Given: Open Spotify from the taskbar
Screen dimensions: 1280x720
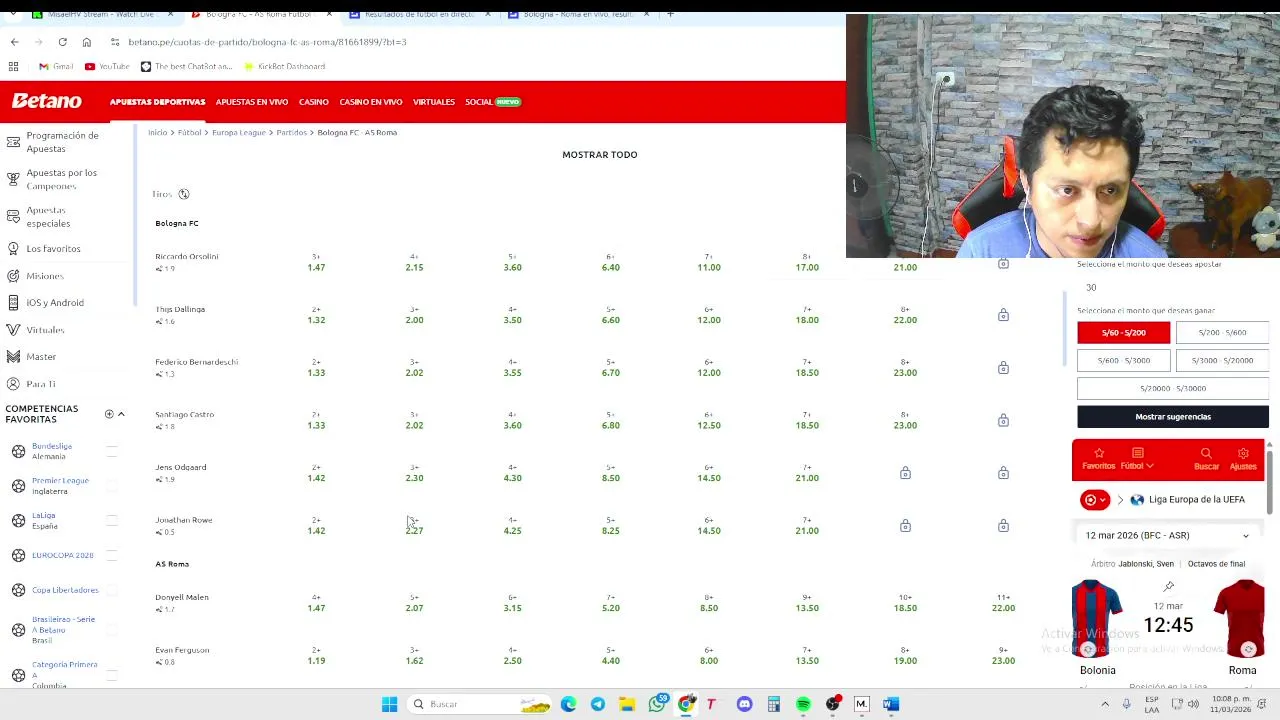Looking at the screenshot, I should pos(803,704).
